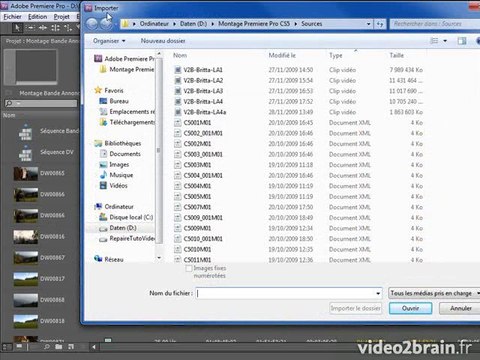Select Séquence DV icon in Premiere project panel
The height and width of the screenshot is (360, 480).
(x=25, y=153)
